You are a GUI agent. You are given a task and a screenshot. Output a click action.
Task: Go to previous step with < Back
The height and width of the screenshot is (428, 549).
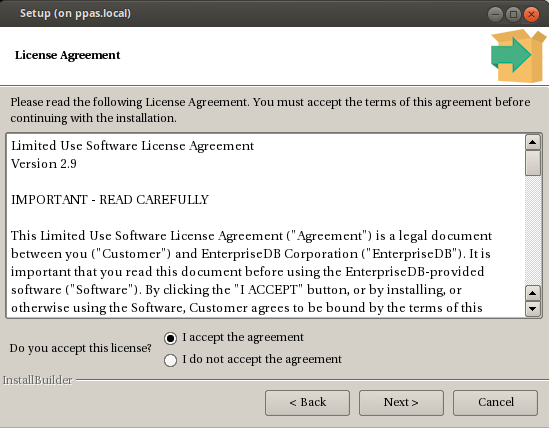tap(307, 403)
